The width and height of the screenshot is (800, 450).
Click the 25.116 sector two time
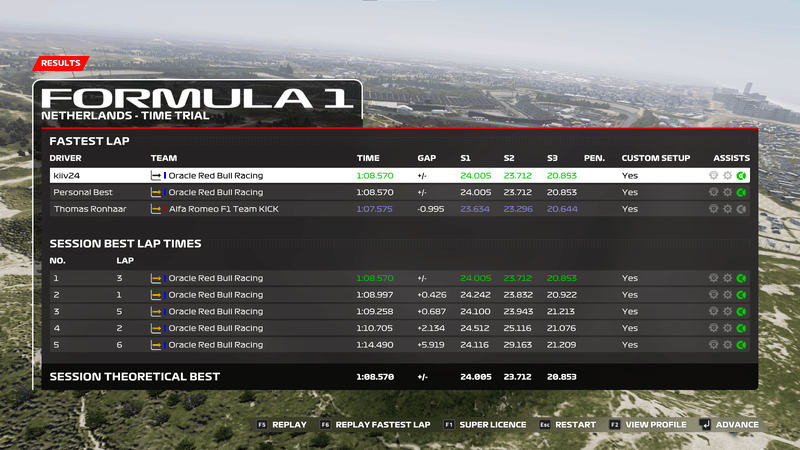pyautogui.click(x=517, y=328)
